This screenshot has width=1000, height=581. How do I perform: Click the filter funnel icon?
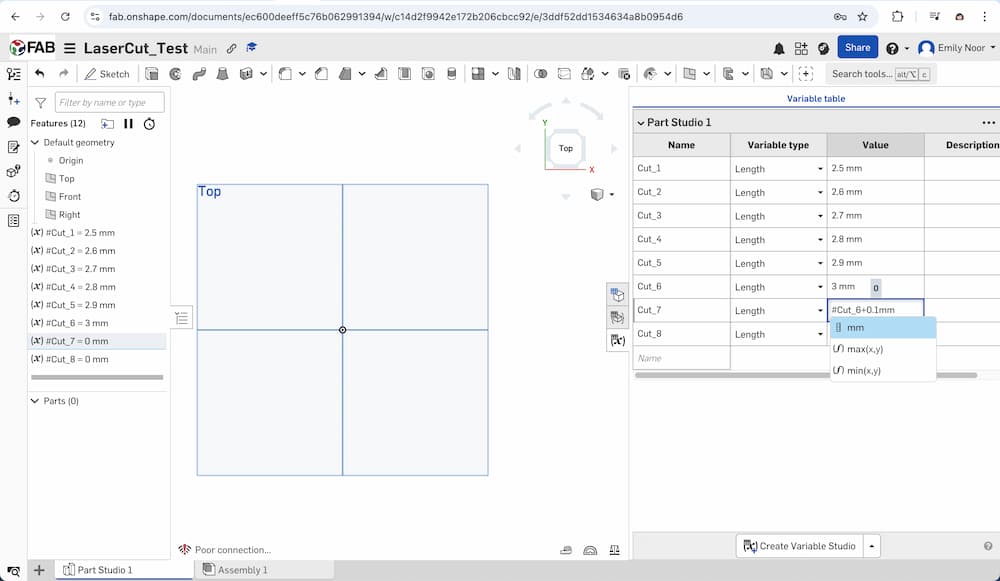click(40, 103)
